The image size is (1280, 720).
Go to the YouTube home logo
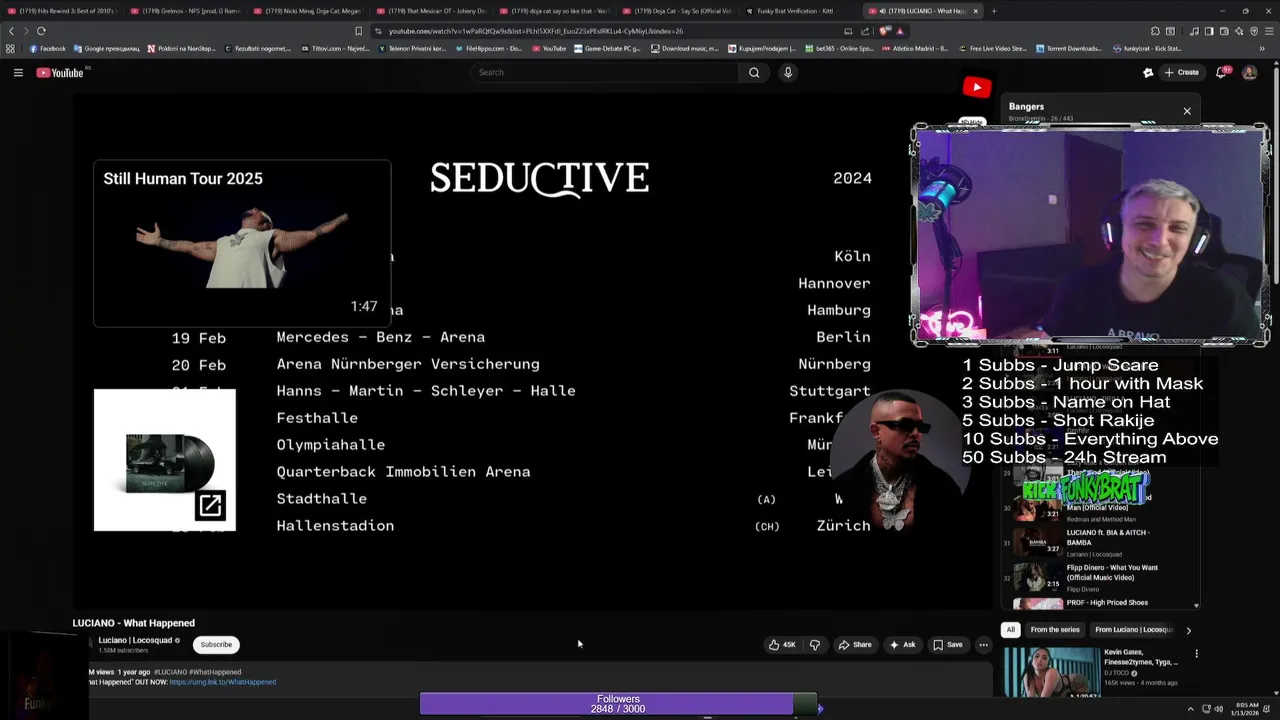[x=60, y=72]
